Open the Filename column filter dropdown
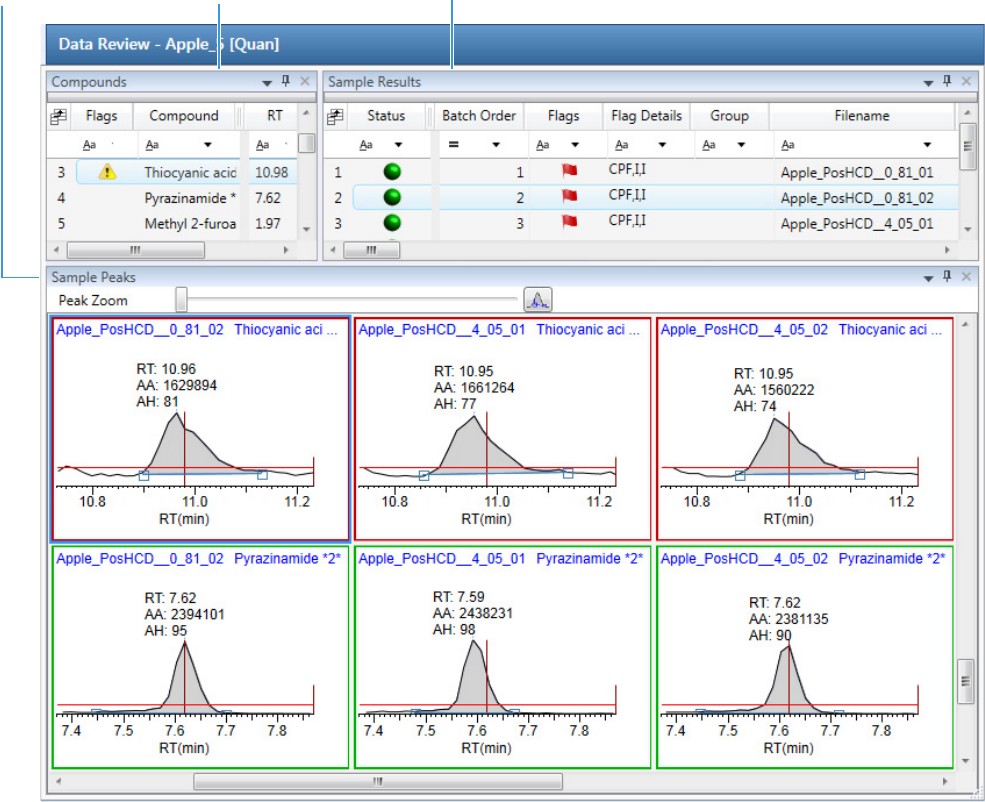The image size is (985, 802). pyautogui.click(x=927, y=145)
